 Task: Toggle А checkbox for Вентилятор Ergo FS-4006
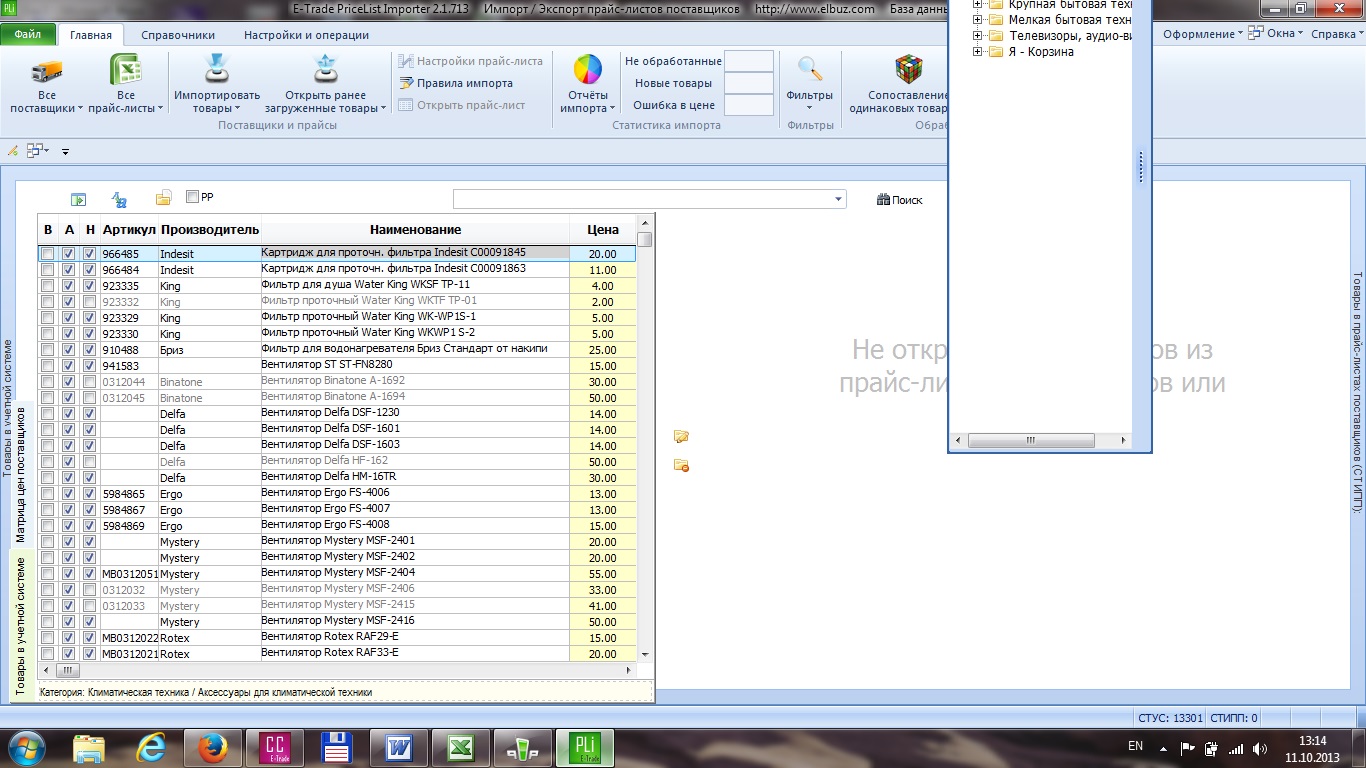point(69,494)
